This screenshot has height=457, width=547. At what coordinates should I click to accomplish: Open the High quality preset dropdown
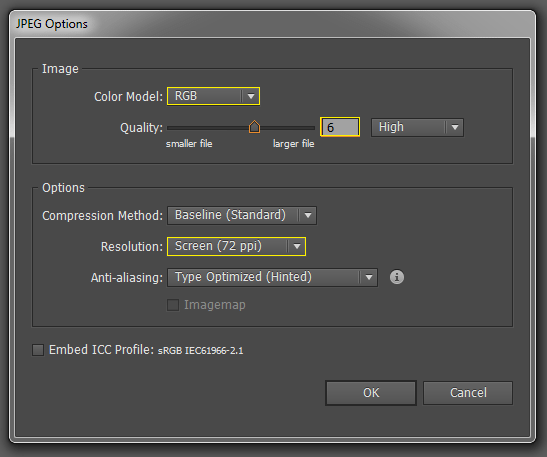point(417,127)
